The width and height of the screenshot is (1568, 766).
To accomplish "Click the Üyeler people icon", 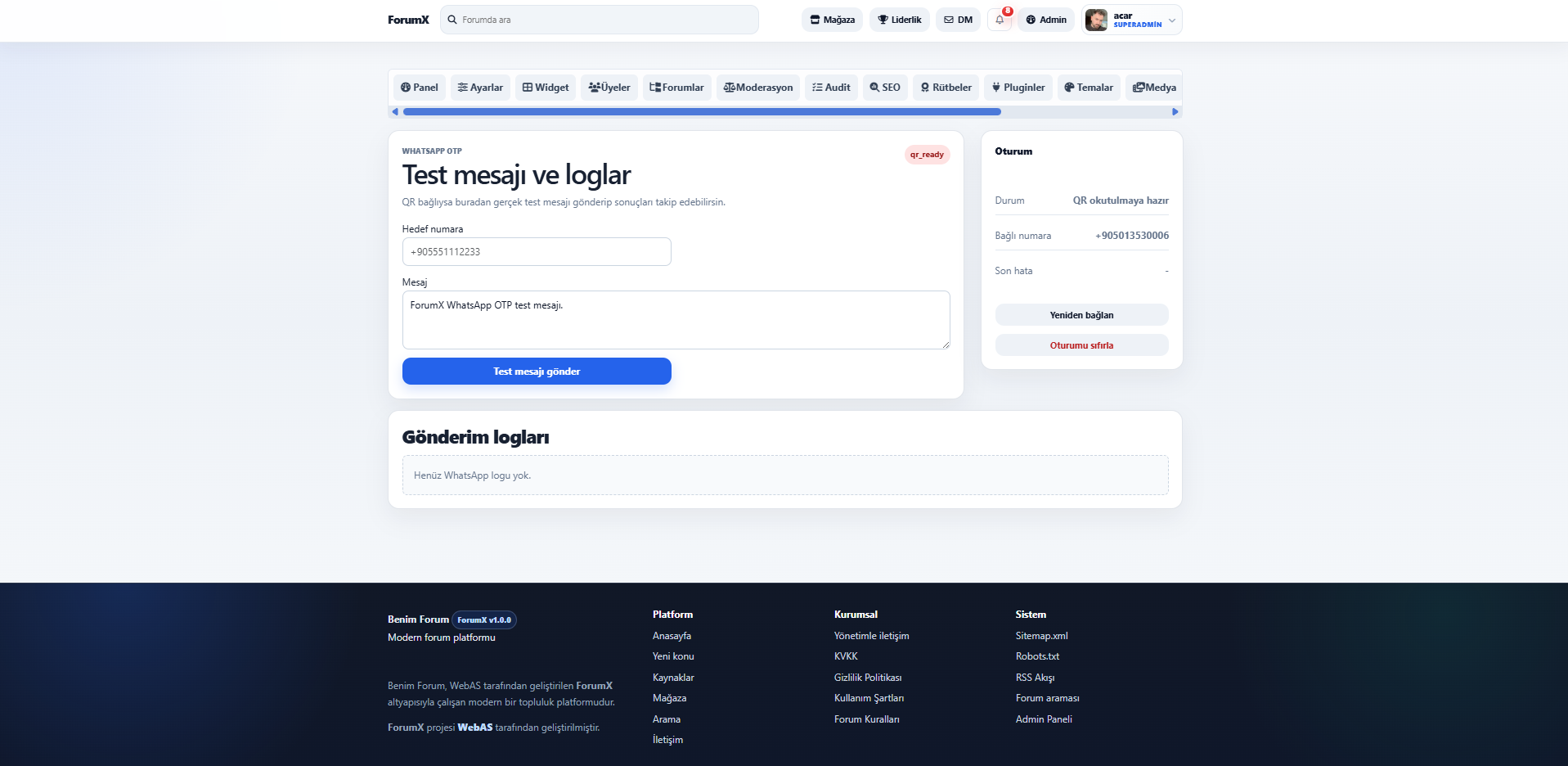I will (595, 88).
